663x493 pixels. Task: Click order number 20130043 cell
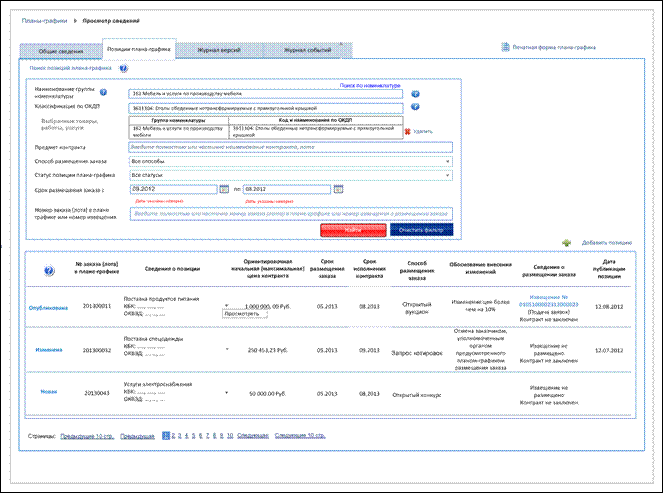(x=97, y=393)
